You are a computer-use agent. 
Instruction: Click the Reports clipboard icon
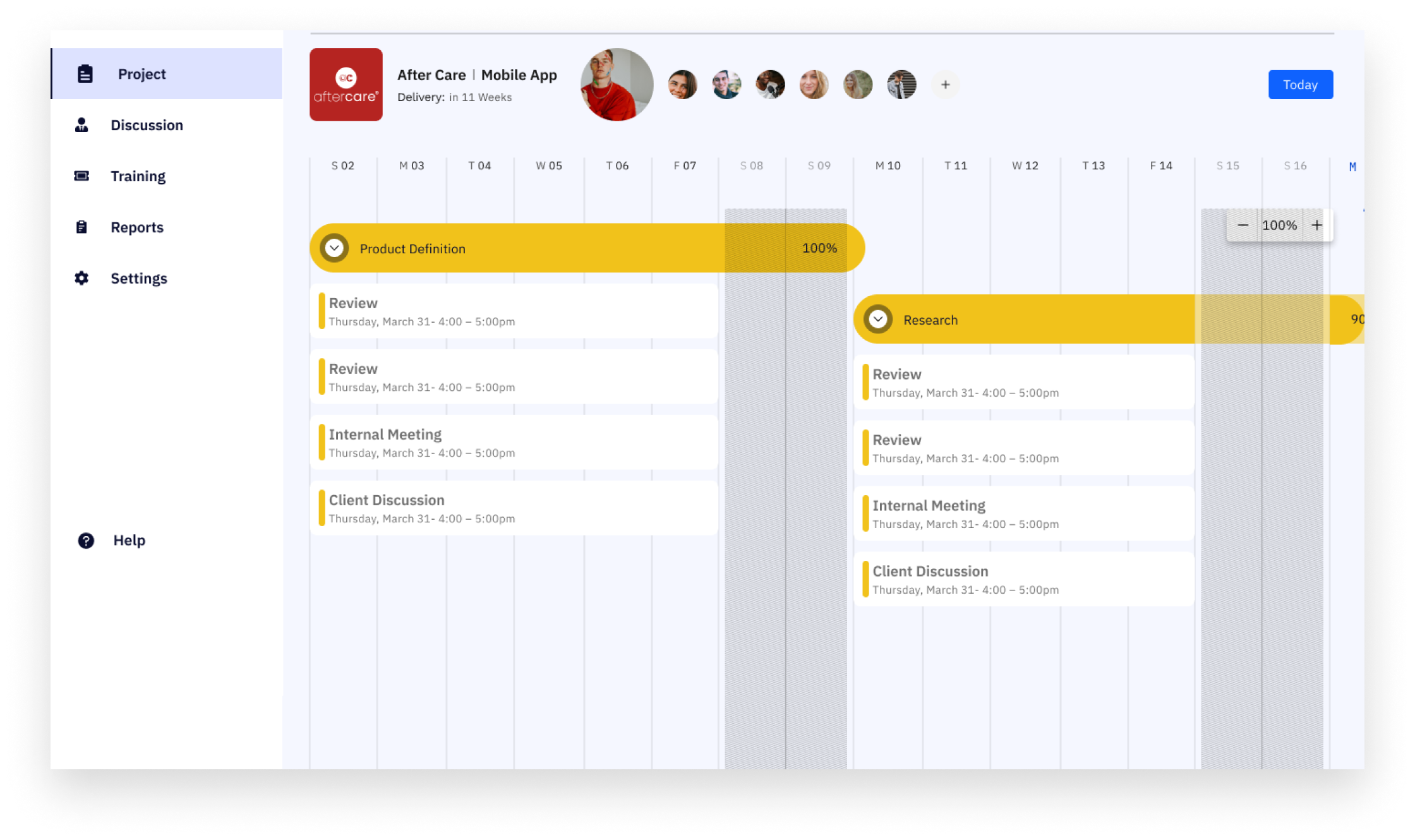click(x=81, y=227)
